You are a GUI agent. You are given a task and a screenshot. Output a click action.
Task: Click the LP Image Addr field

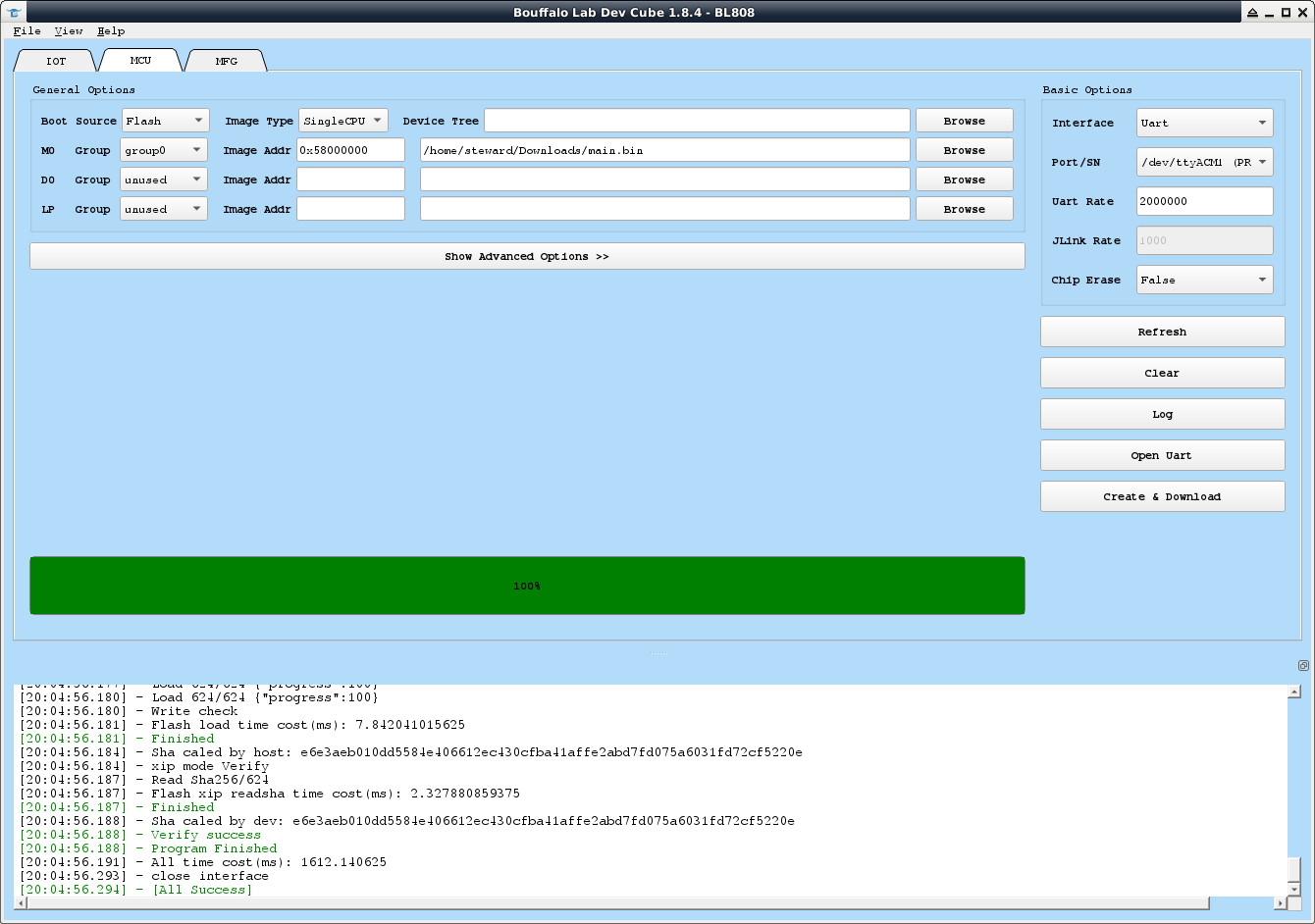tap(350, 209)
